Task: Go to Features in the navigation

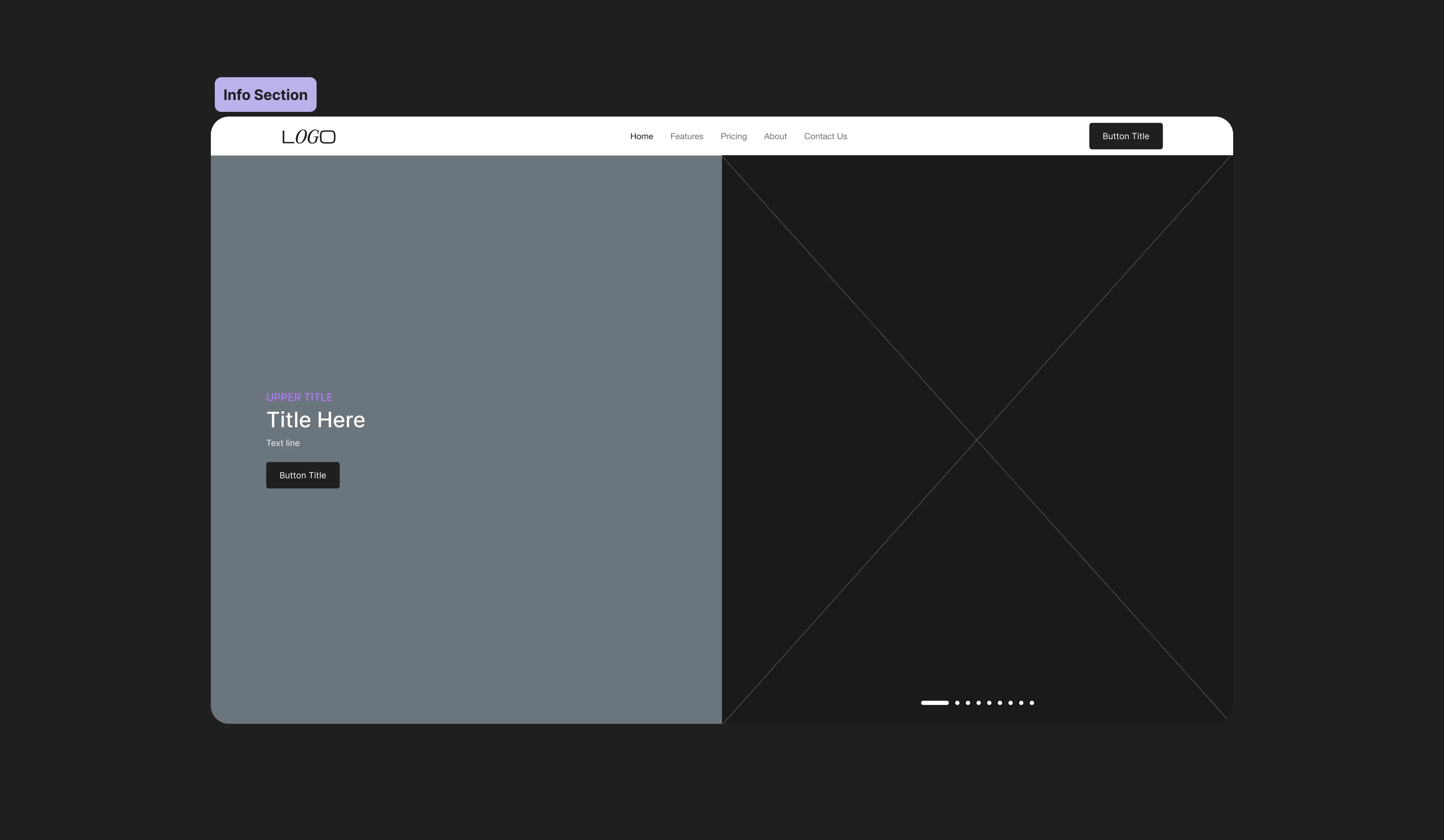Action: (x=687, y=136)
